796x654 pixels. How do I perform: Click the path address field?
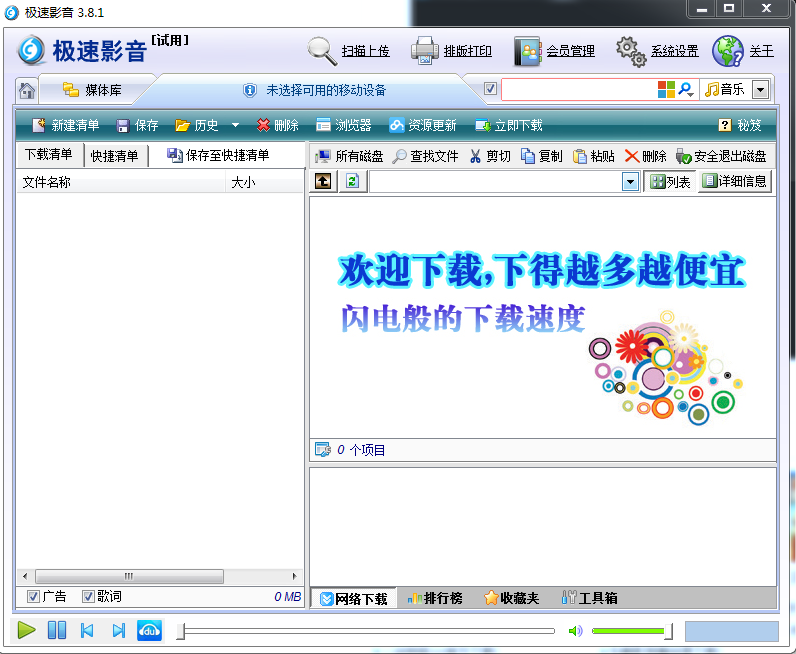(x=496, y=182)
